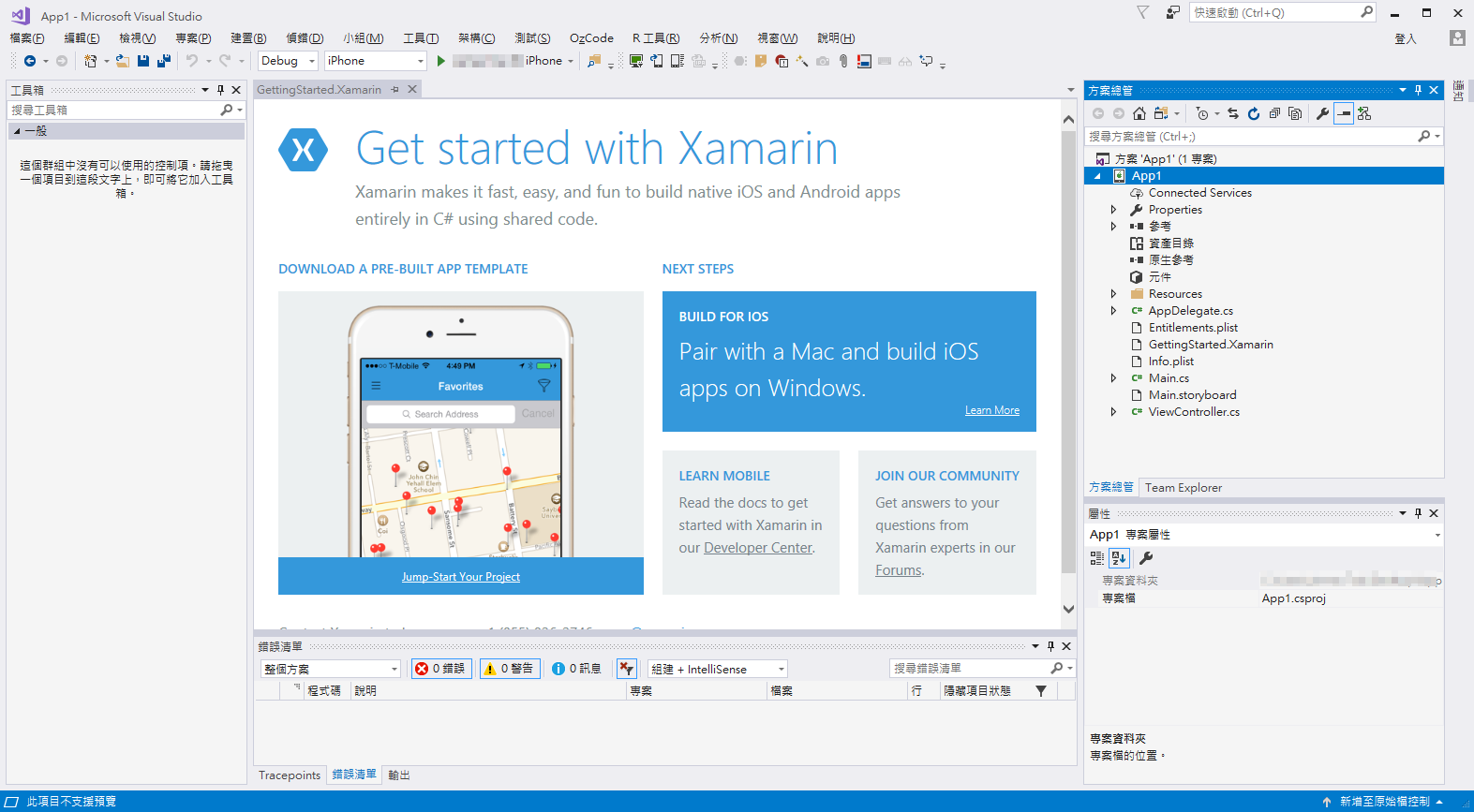Toggle the messages filter button showing 0 訊息
Image resolution: width=1474 pixels, height=812 pixels.
577,669
